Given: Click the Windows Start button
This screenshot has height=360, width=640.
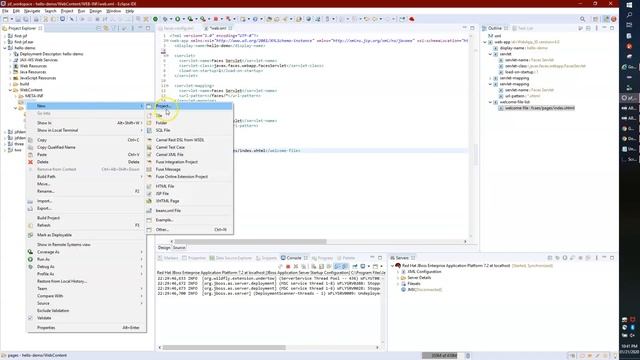Looking at the screenshot, I should [629, 4].
